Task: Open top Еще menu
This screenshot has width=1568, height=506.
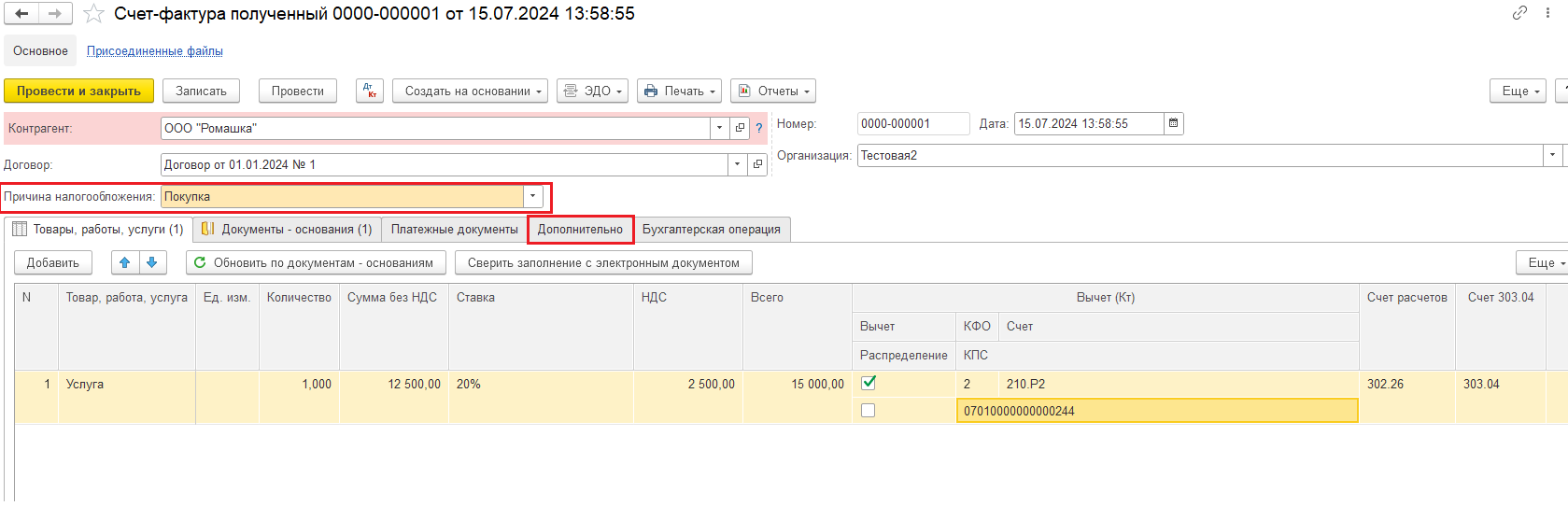Action: (1519, 91)
